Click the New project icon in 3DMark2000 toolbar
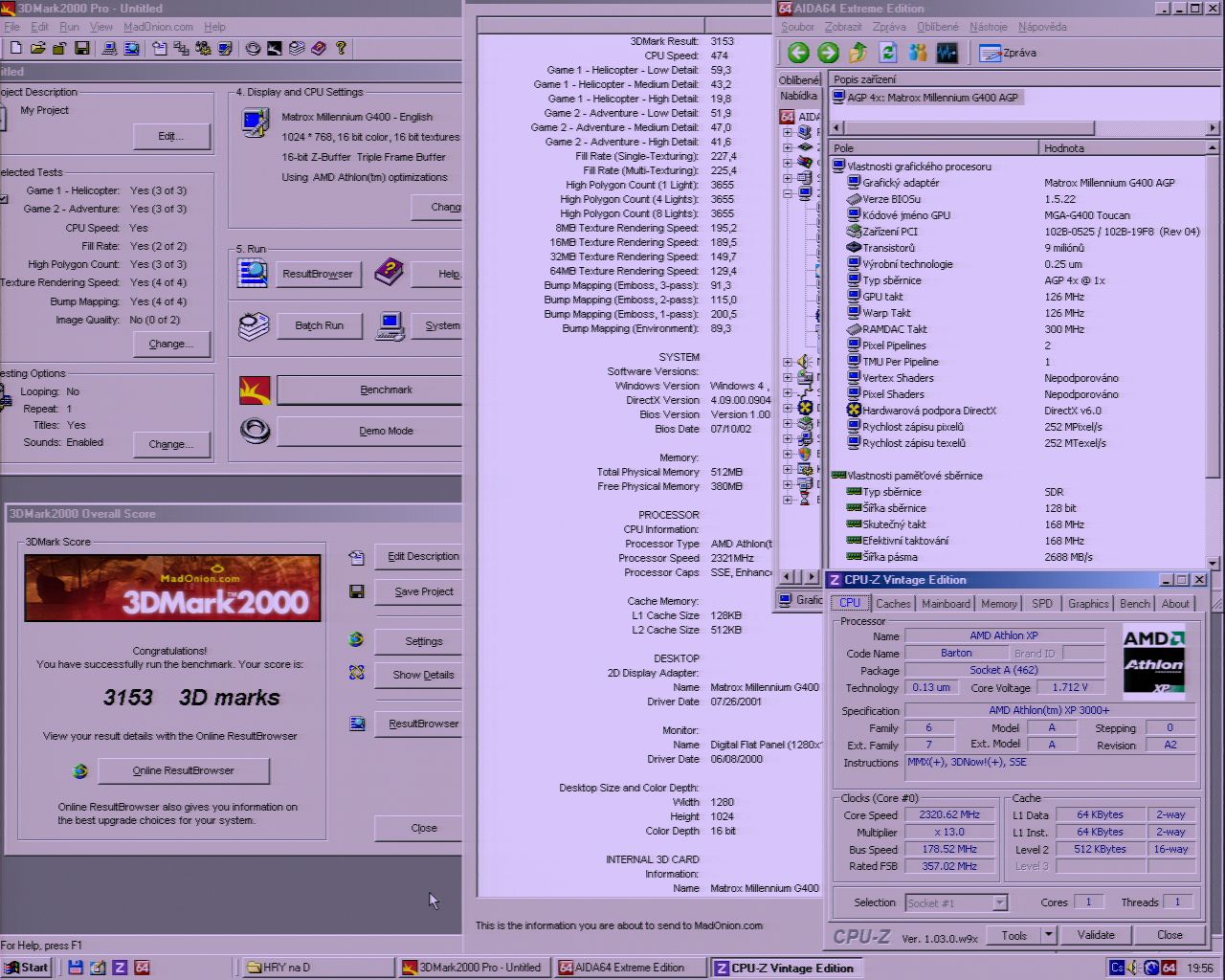The image size is (1225, 980). 15,48
